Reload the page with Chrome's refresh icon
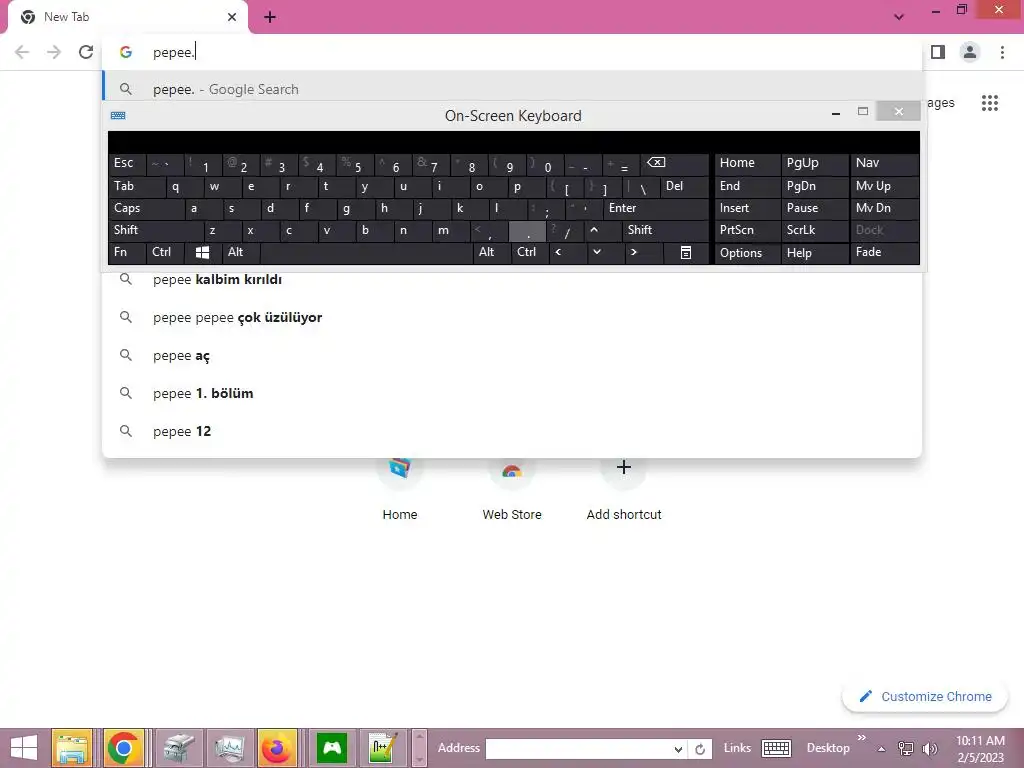The height and width of the screenshot is (768, 1024). [86, 52]
